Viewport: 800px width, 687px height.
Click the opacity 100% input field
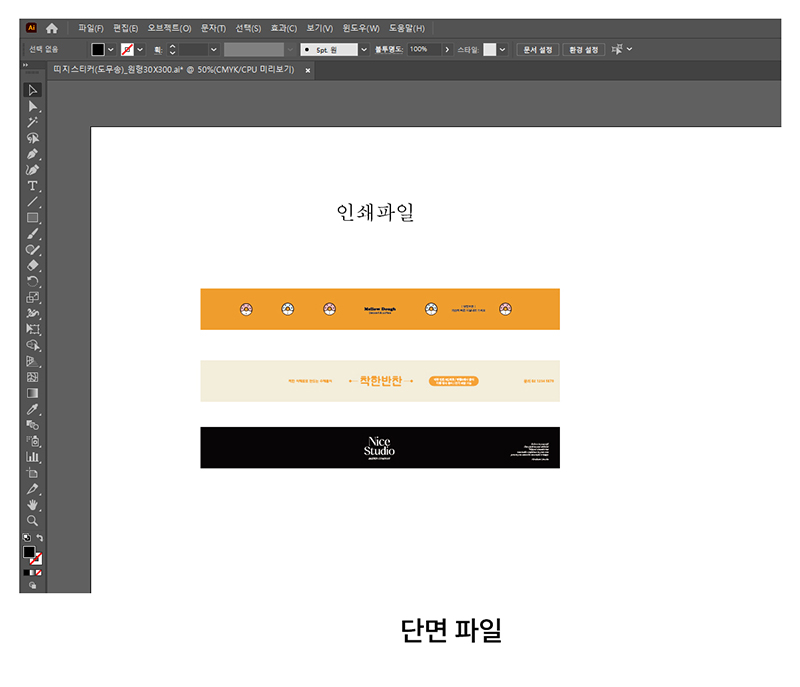coord(419,49)
